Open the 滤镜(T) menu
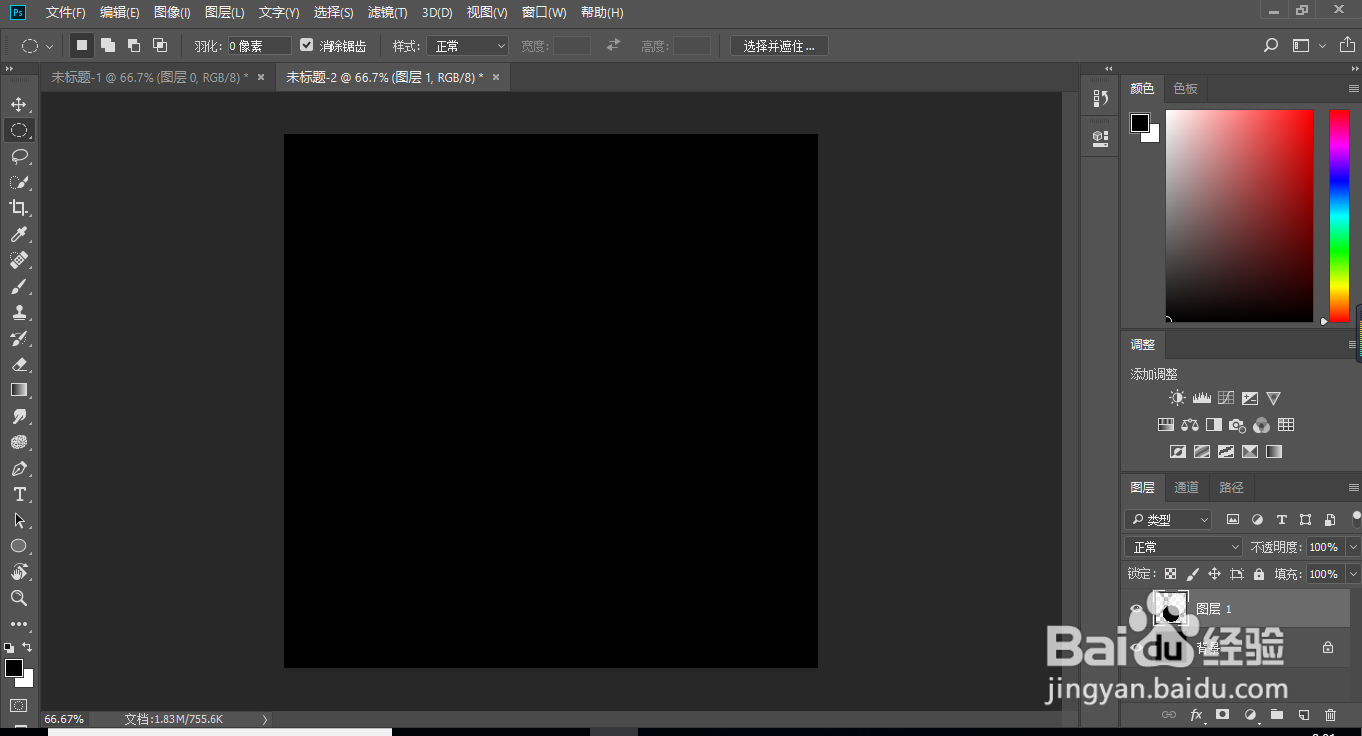 (x=388, y=13)
